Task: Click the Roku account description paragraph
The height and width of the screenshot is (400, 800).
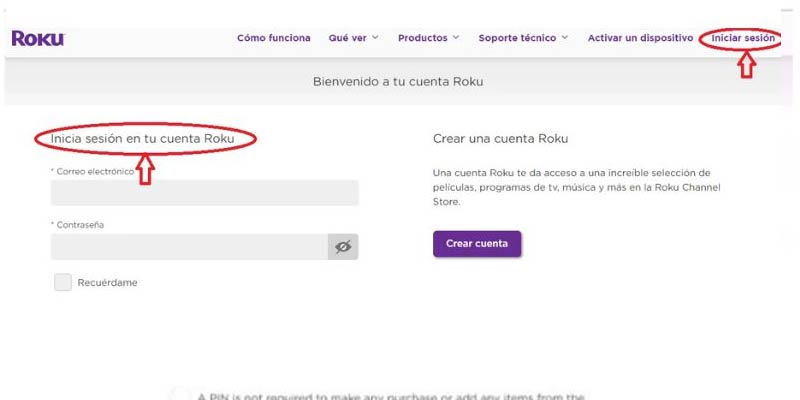Action: (577, 187)
